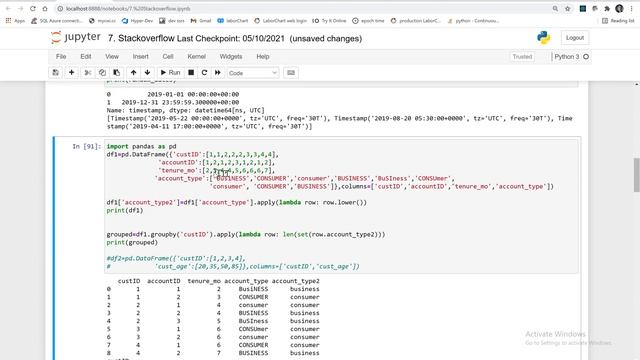
Task: Open the Apps bookmark
Action: tap(15, 20)
